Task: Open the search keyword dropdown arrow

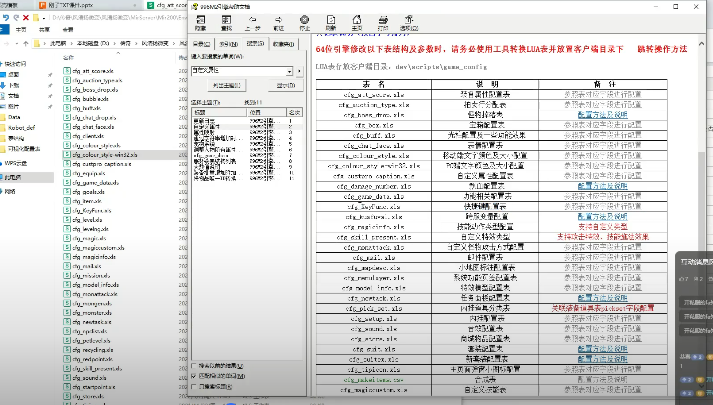Action: (x=288, y=72)
